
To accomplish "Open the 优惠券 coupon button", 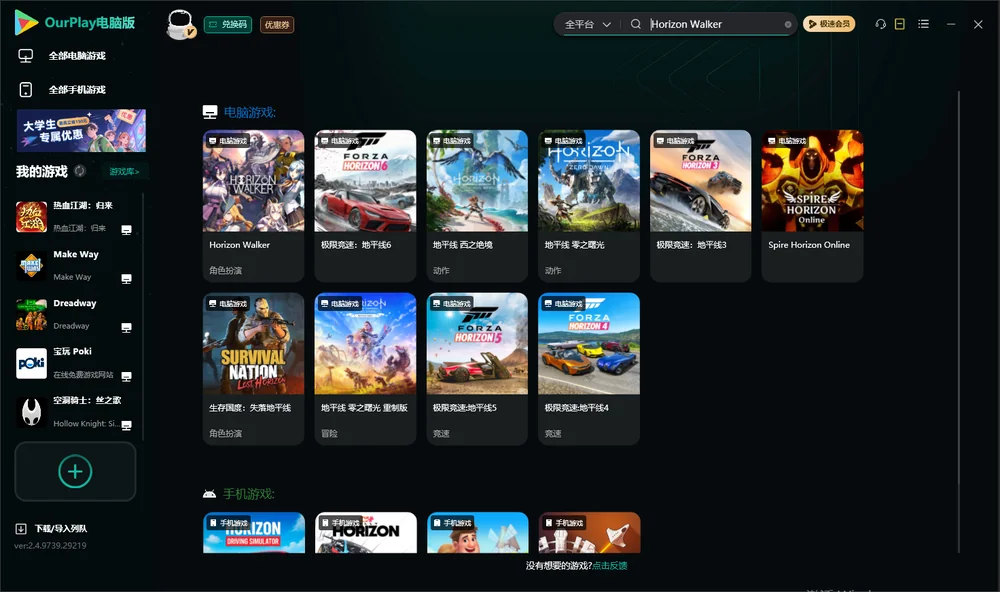I will [277, 25].
